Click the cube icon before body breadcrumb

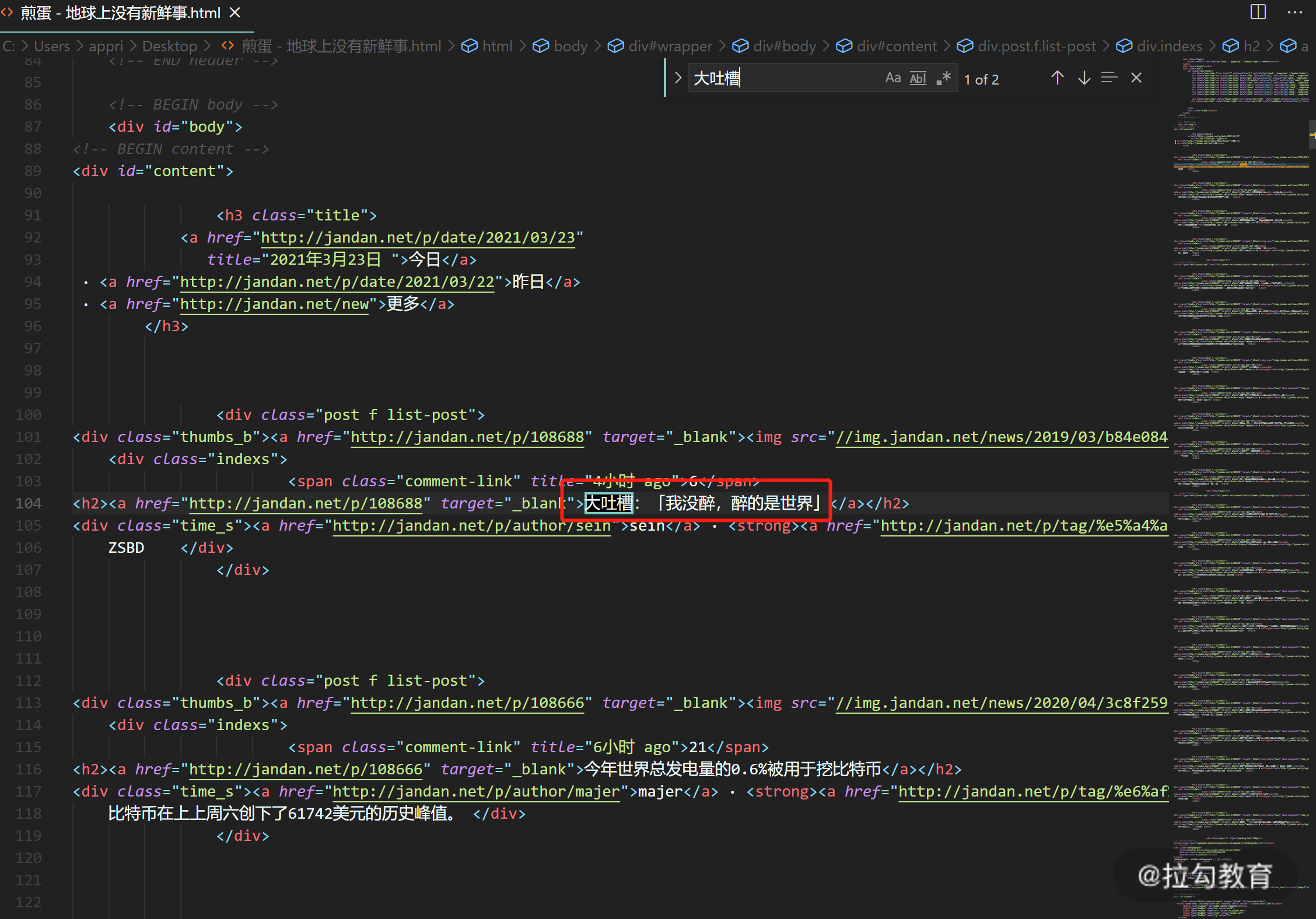541,46
